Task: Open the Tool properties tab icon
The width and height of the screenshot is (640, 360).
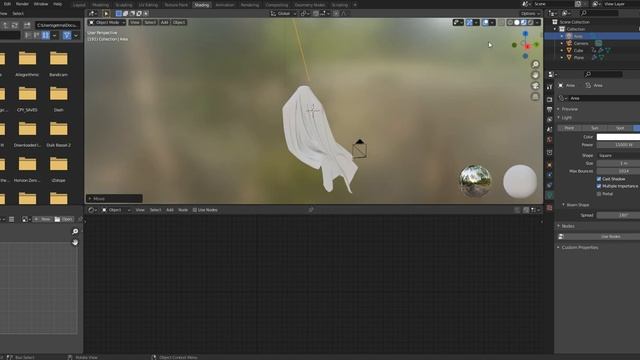Action: pyautogui.click(x=549, y=87)
